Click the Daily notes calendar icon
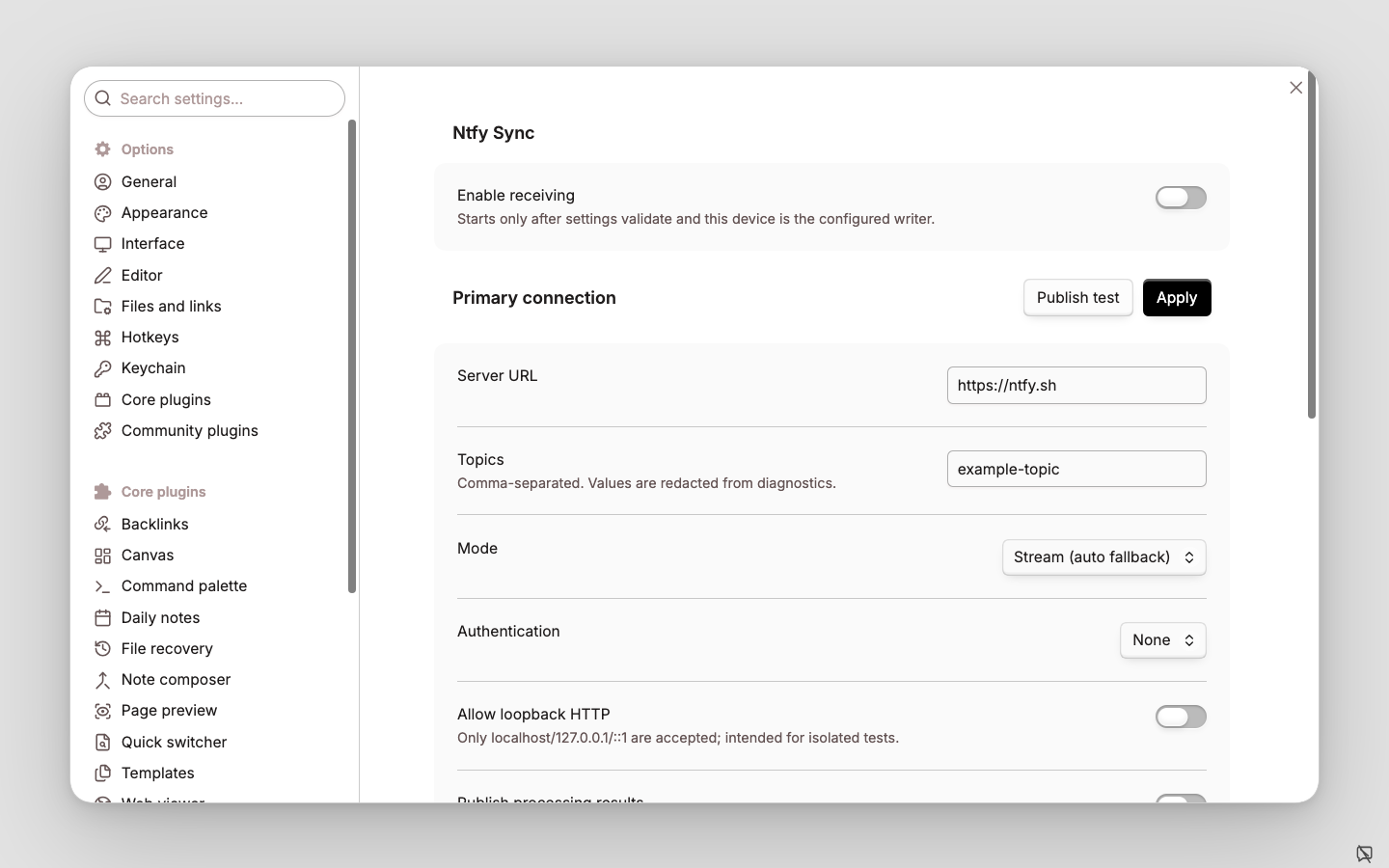The image size is (1389, 868). [103, 618]
